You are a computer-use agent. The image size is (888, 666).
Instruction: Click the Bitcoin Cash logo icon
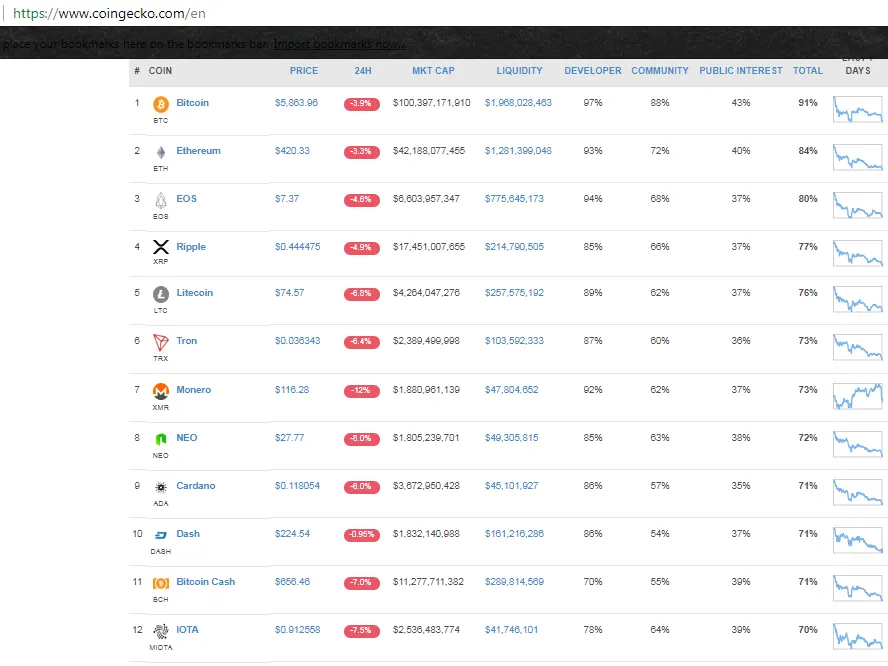click(x=161, y=583)
